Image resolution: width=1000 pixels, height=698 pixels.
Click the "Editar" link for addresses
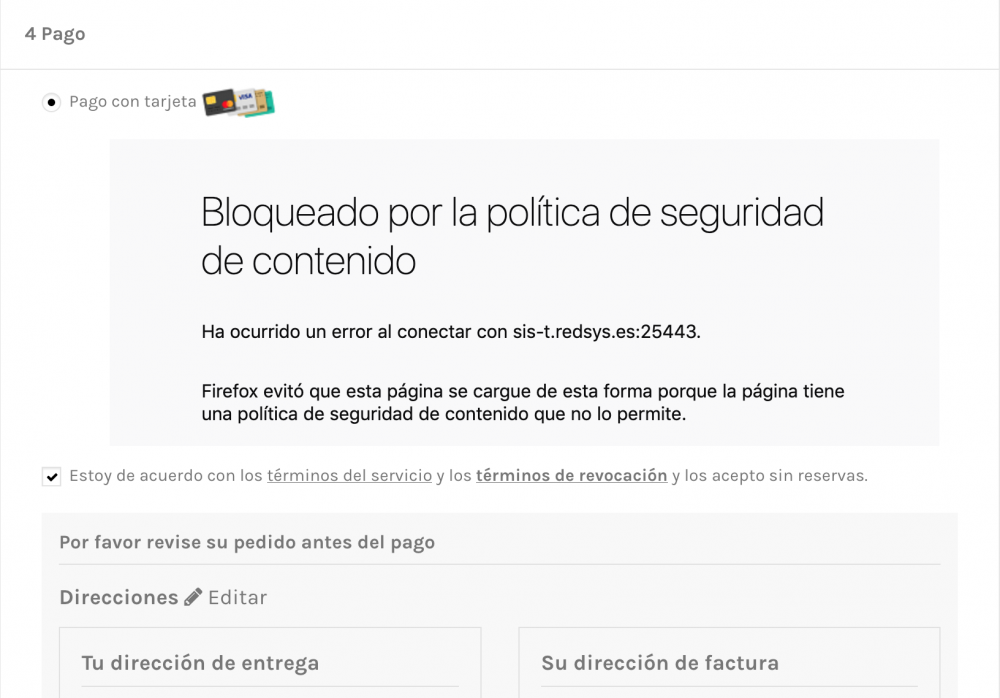(237, 597)
